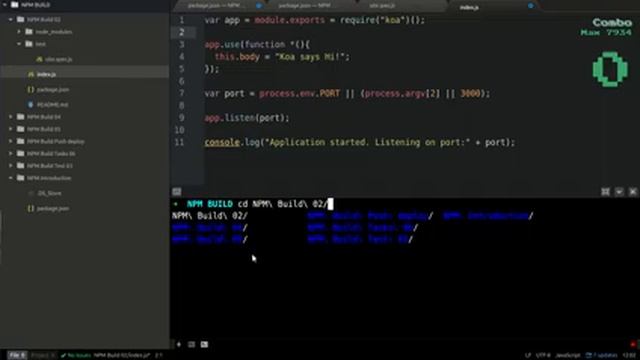This screenshot has width=640, height=360.
Task: Click line number 11 in the gutter
Action: 180,142
